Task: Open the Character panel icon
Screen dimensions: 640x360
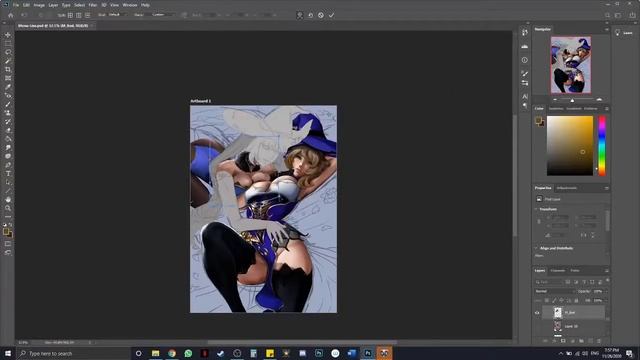Action: point(524,97)
